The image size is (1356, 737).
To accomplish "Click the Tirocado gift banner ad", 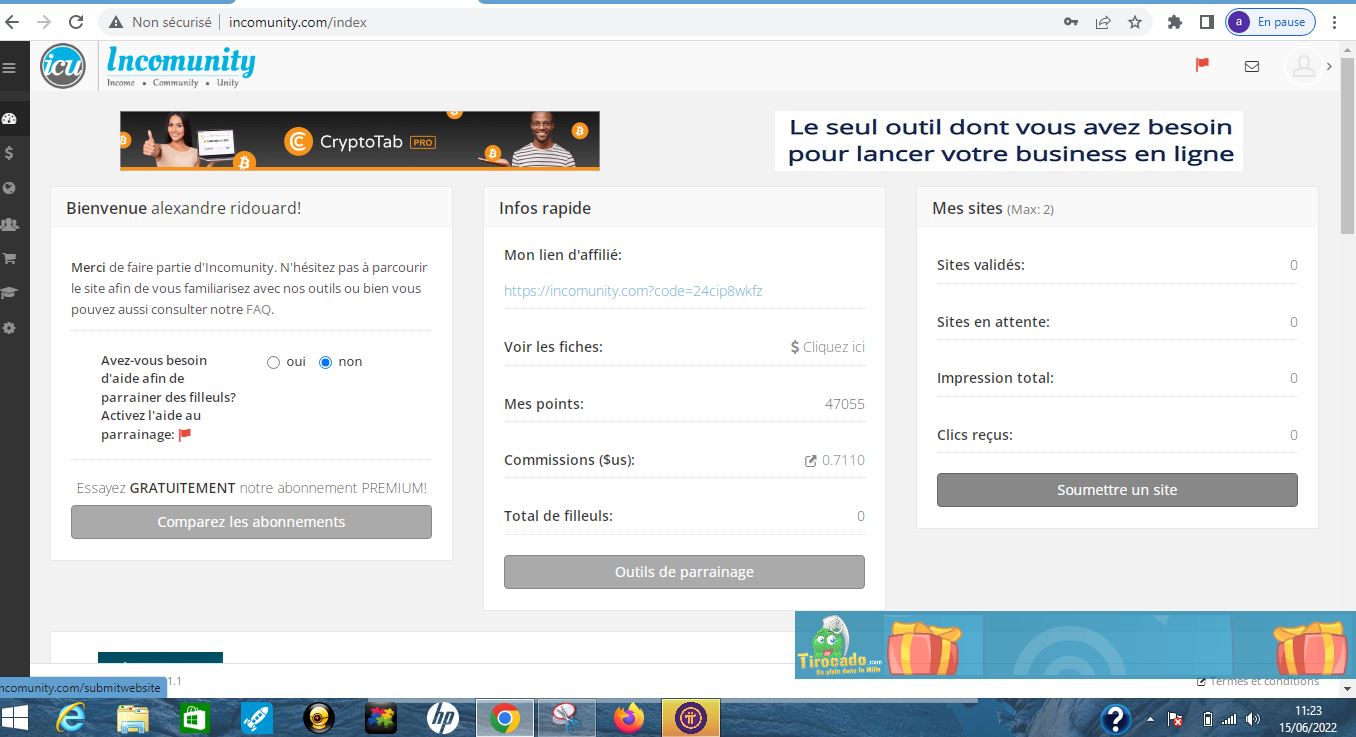I will click(1075, 645).
